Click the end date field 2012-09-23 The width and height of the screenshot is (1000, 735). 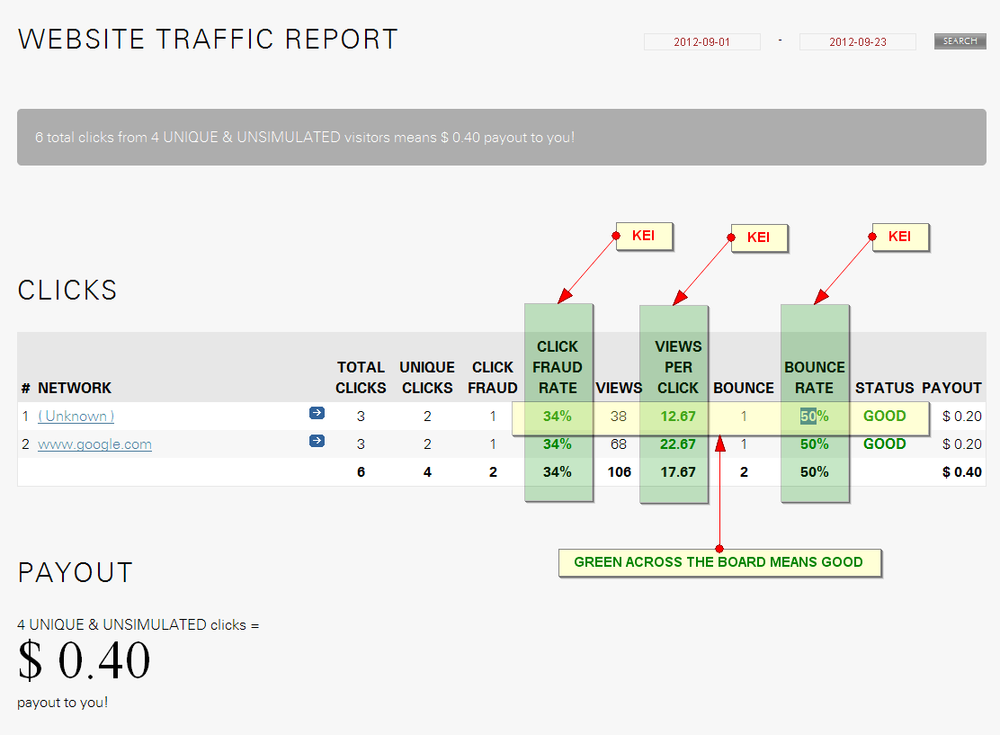[857, 42]
